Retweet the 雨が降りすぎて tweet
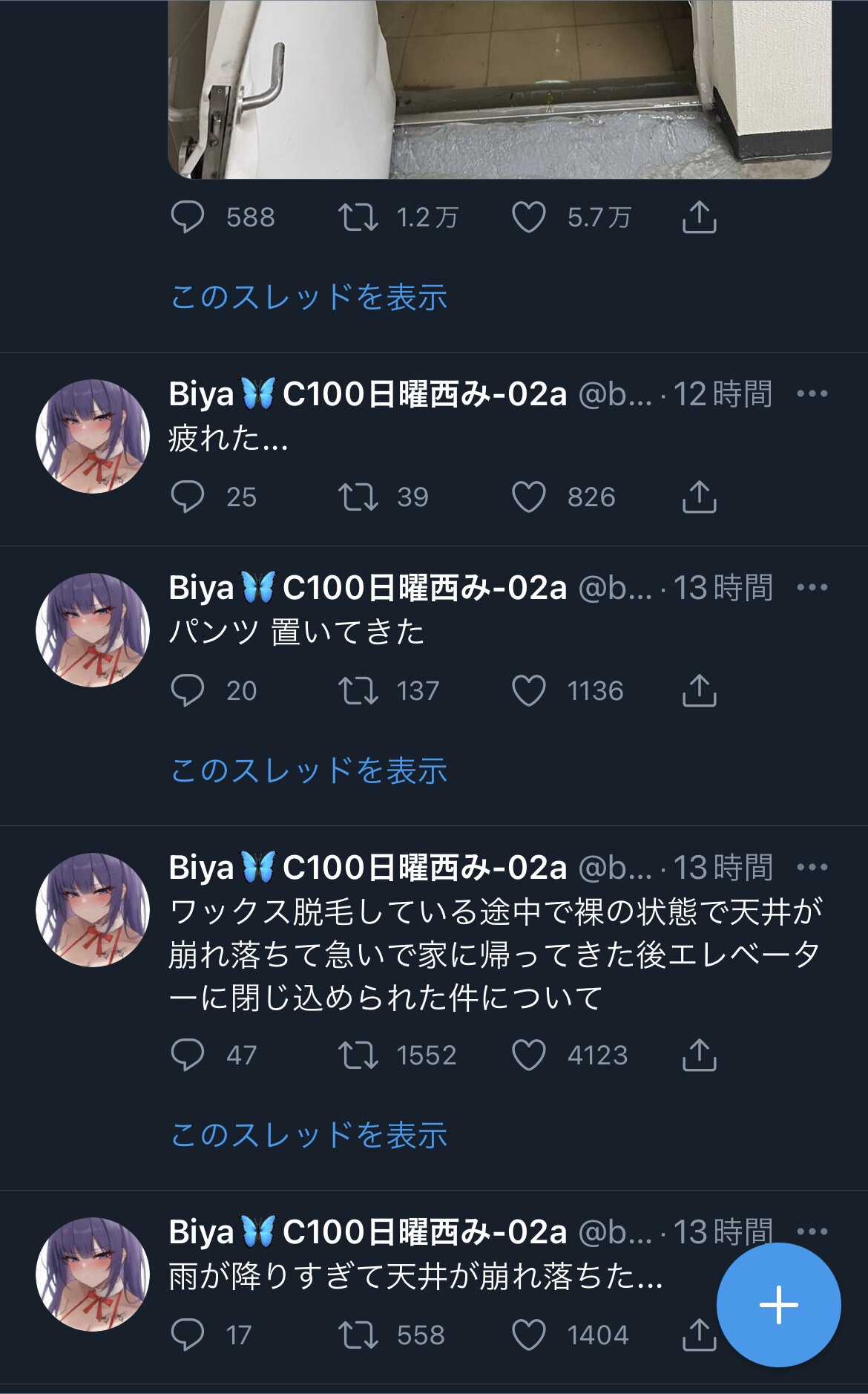The height and width of the screenshot is (1394, 868). tap(358, 1335)
